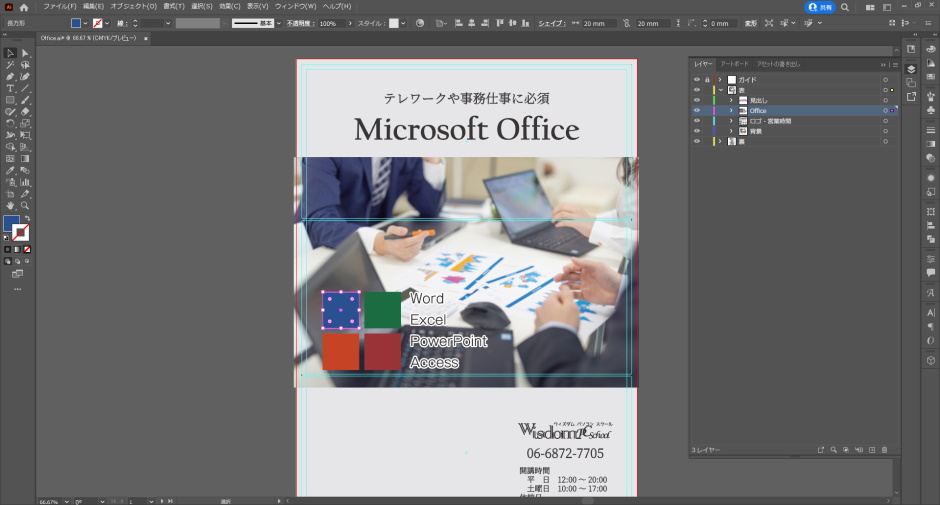Switch to the アートボード panel tab
Viewport: 940px width, 505px height.
pos(734,64)
